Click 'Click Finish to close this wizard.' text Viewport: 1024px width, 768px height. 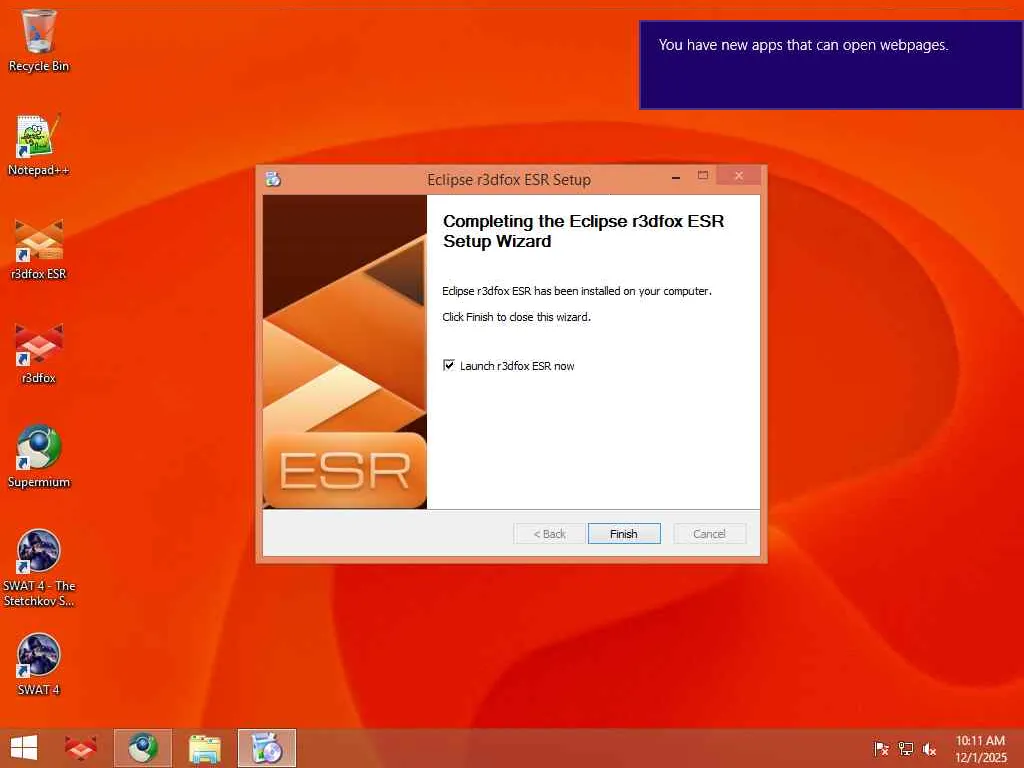tap(517, 317)
